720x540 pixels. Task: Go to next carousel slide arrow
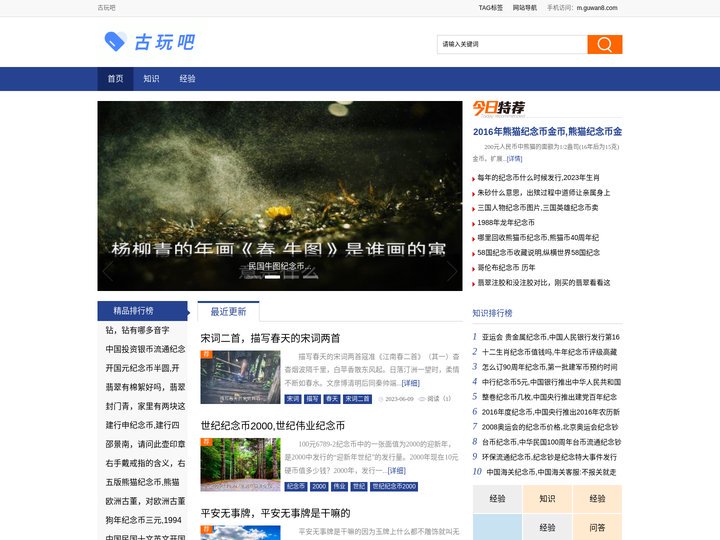pos(451,271)
